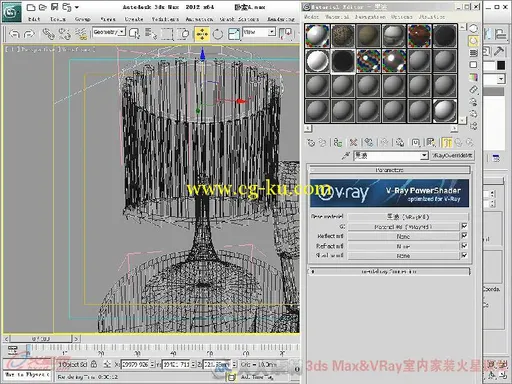Click Assign Material to Selection icon
Screen dimensions: 512x384
click(338, 143)
